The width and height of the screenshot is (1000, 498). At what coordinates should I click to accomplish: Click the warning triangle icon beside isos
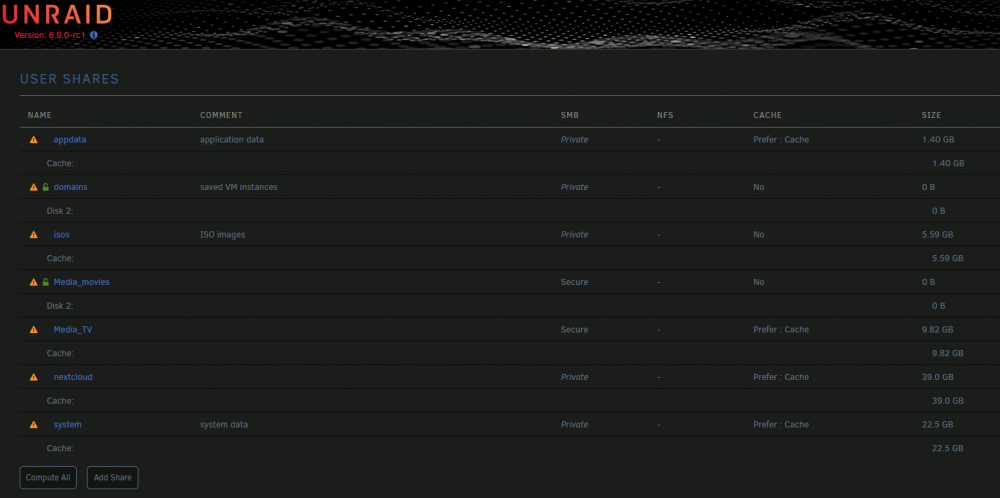point(34,235)
